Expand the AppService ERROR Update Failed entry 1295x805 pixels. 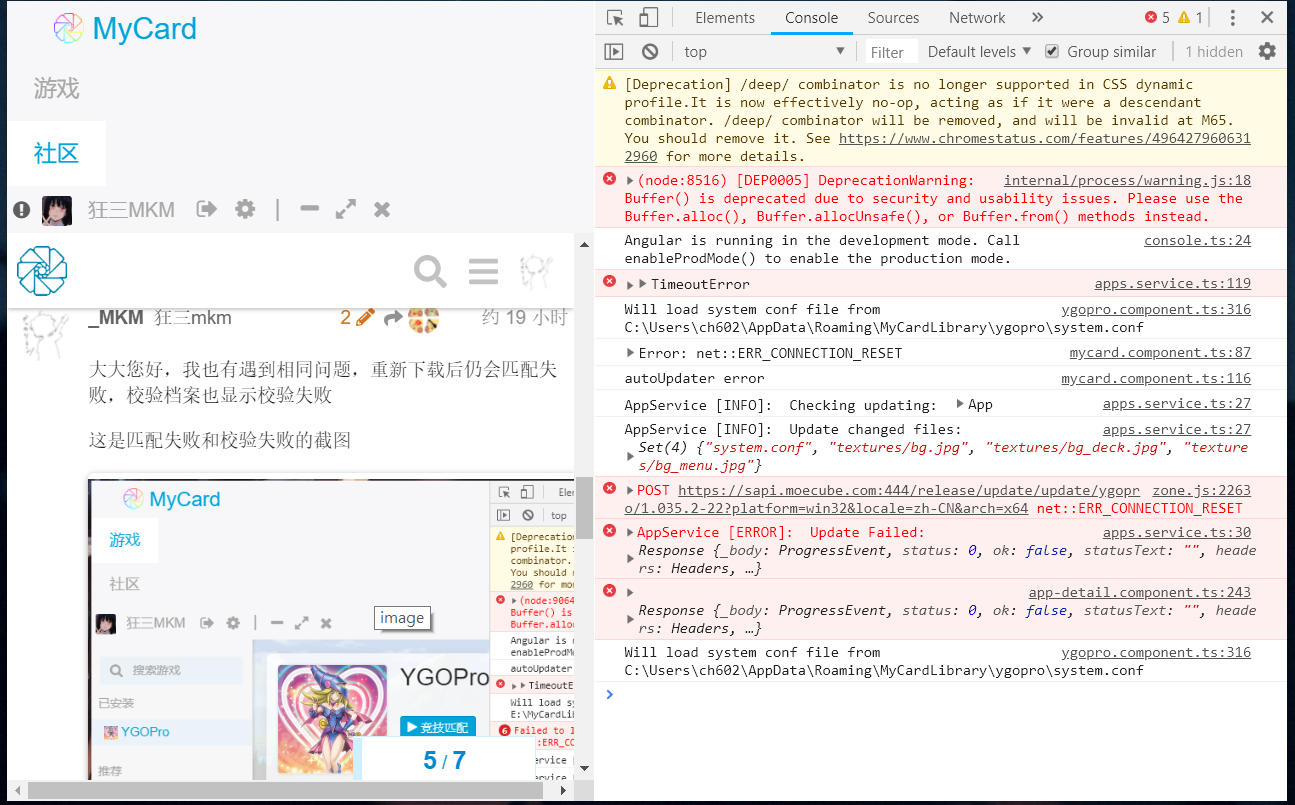coord(630,532)
